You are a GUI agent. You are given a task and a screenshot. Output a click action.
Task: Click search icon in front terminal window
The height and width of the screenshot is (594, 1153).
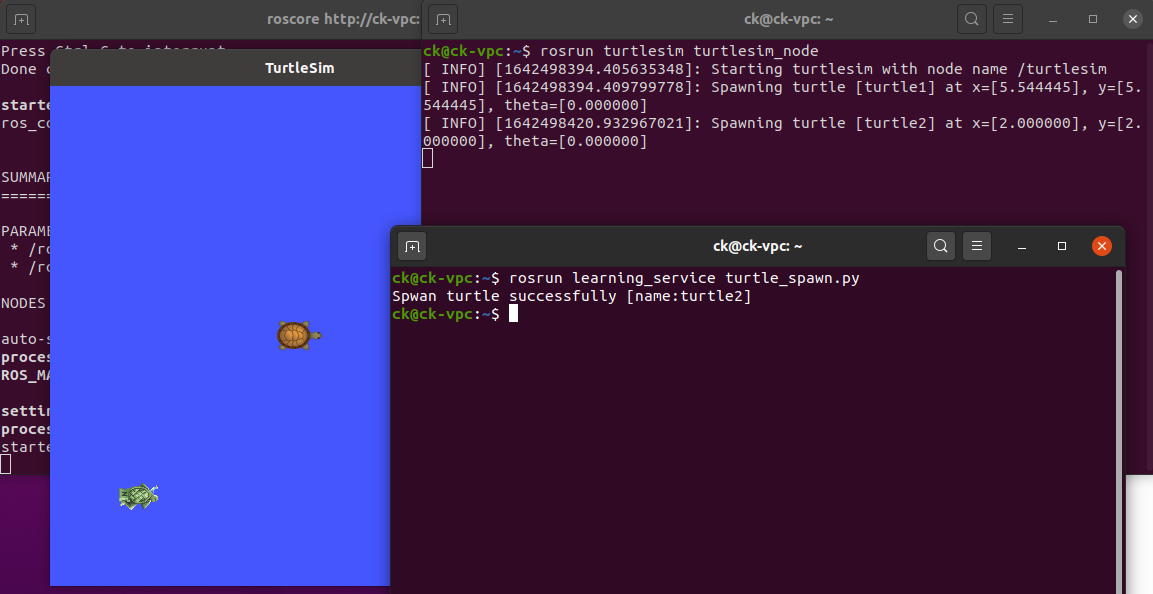(940, 246)
